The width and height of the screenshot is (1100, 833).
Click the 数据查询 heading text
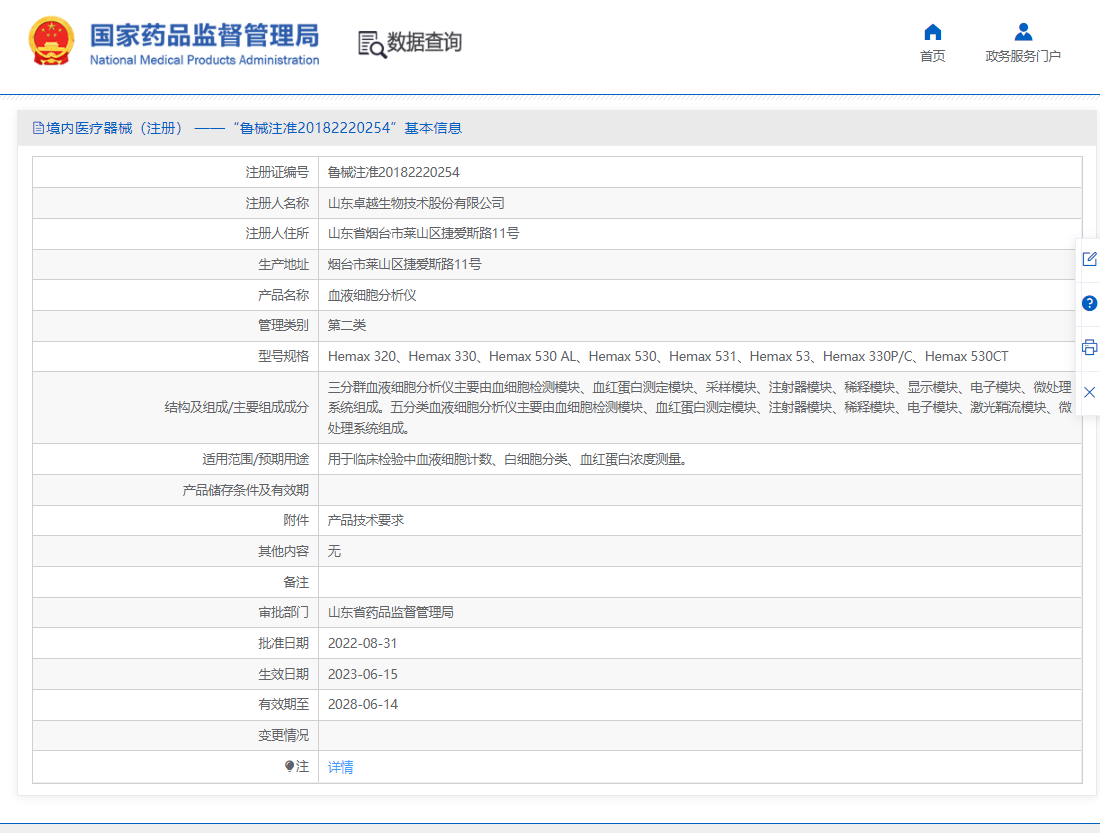pyautogui.click(x=424, y=42)
